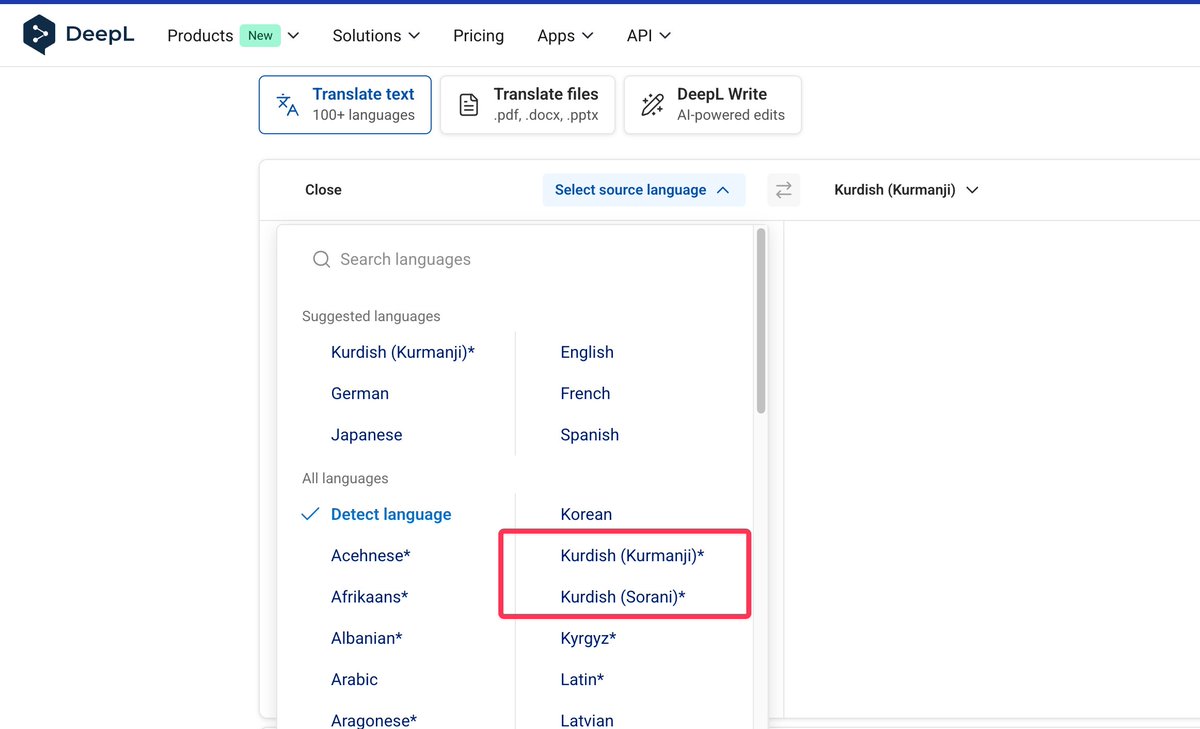Image resolution: width=1200 pixels, height=729 pixels.
Task: Select Afrikaans* language
Action: pos(369,597)
